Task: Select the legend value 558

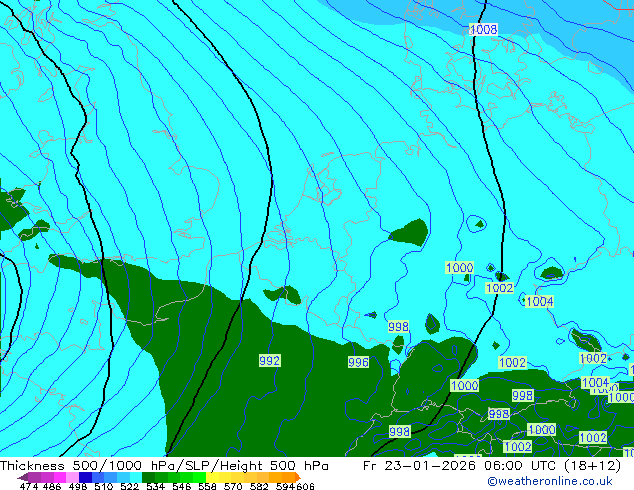Action: click(207, 486)
